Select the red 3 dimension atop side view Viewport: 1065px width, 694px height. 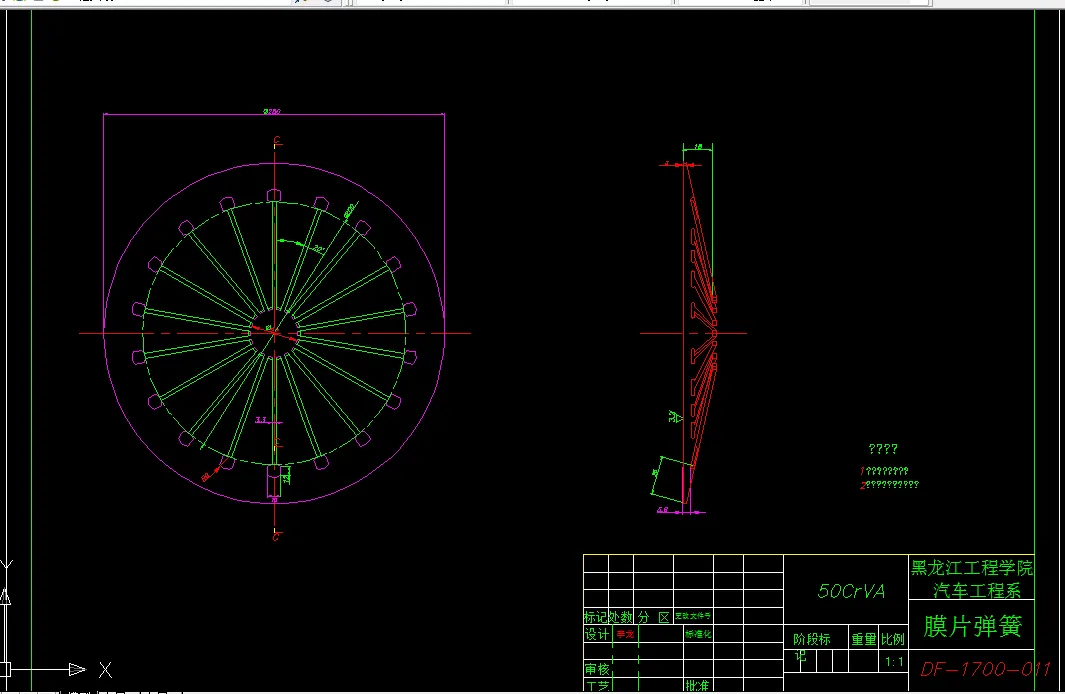668,164
